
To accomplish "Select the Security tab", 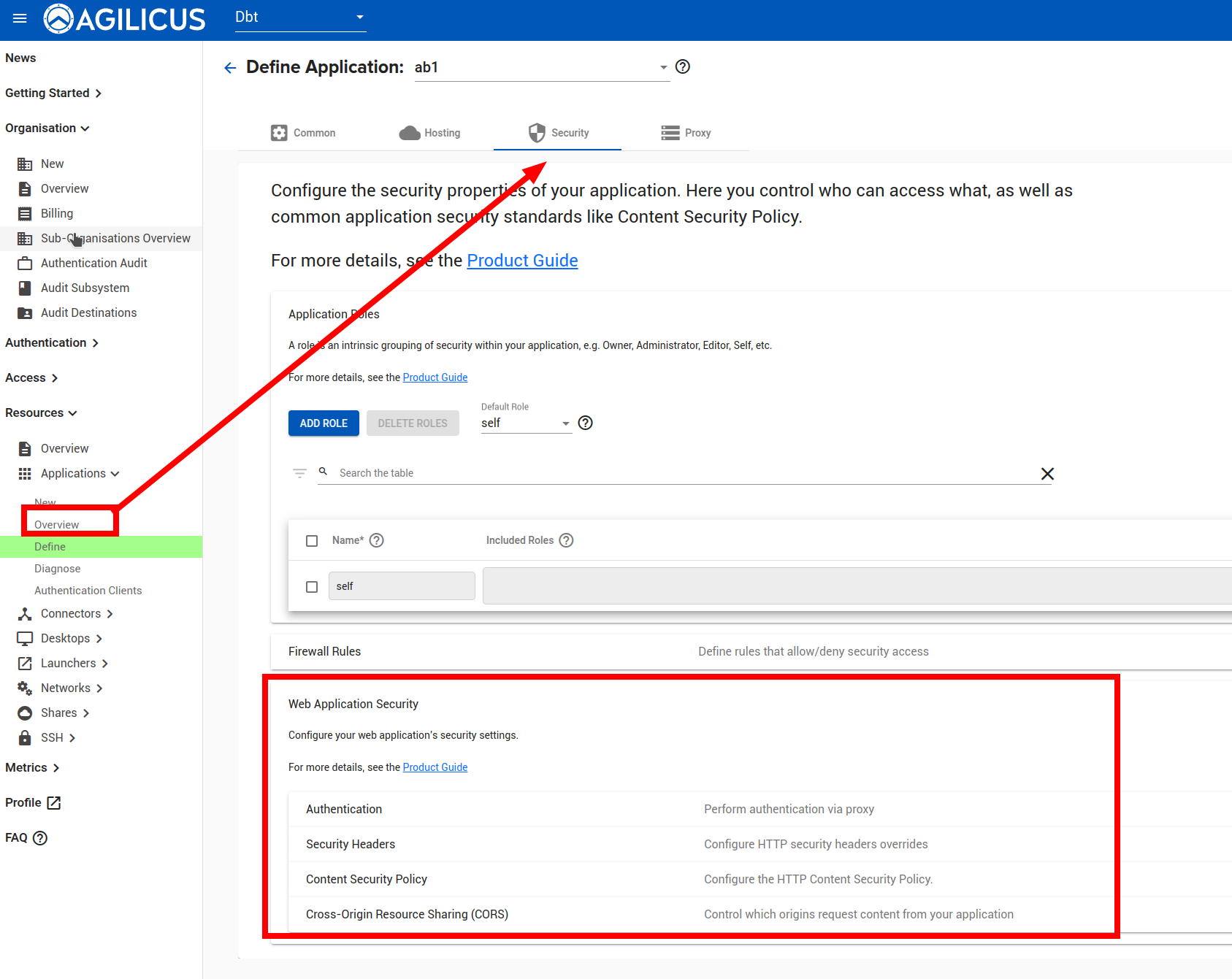I will (x=558, y=133).
